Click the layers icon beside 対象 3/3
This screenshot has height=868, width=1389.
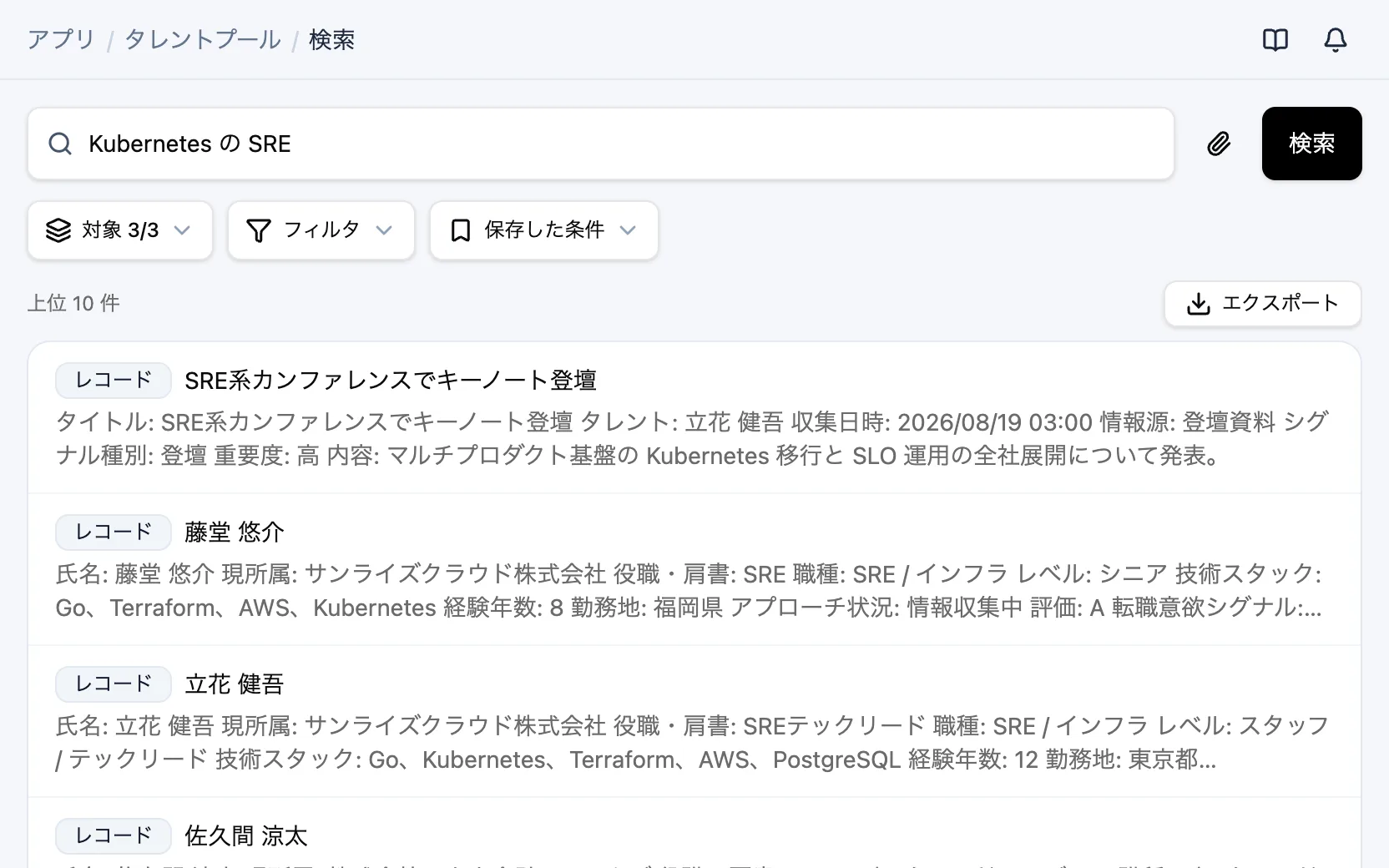pyautogui.click(x=58, y=230)
